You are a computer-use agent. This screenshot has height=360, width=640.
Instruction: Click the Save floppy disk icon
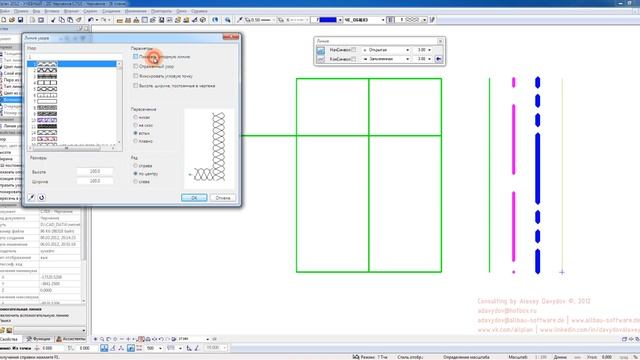[x=20, y=20]
